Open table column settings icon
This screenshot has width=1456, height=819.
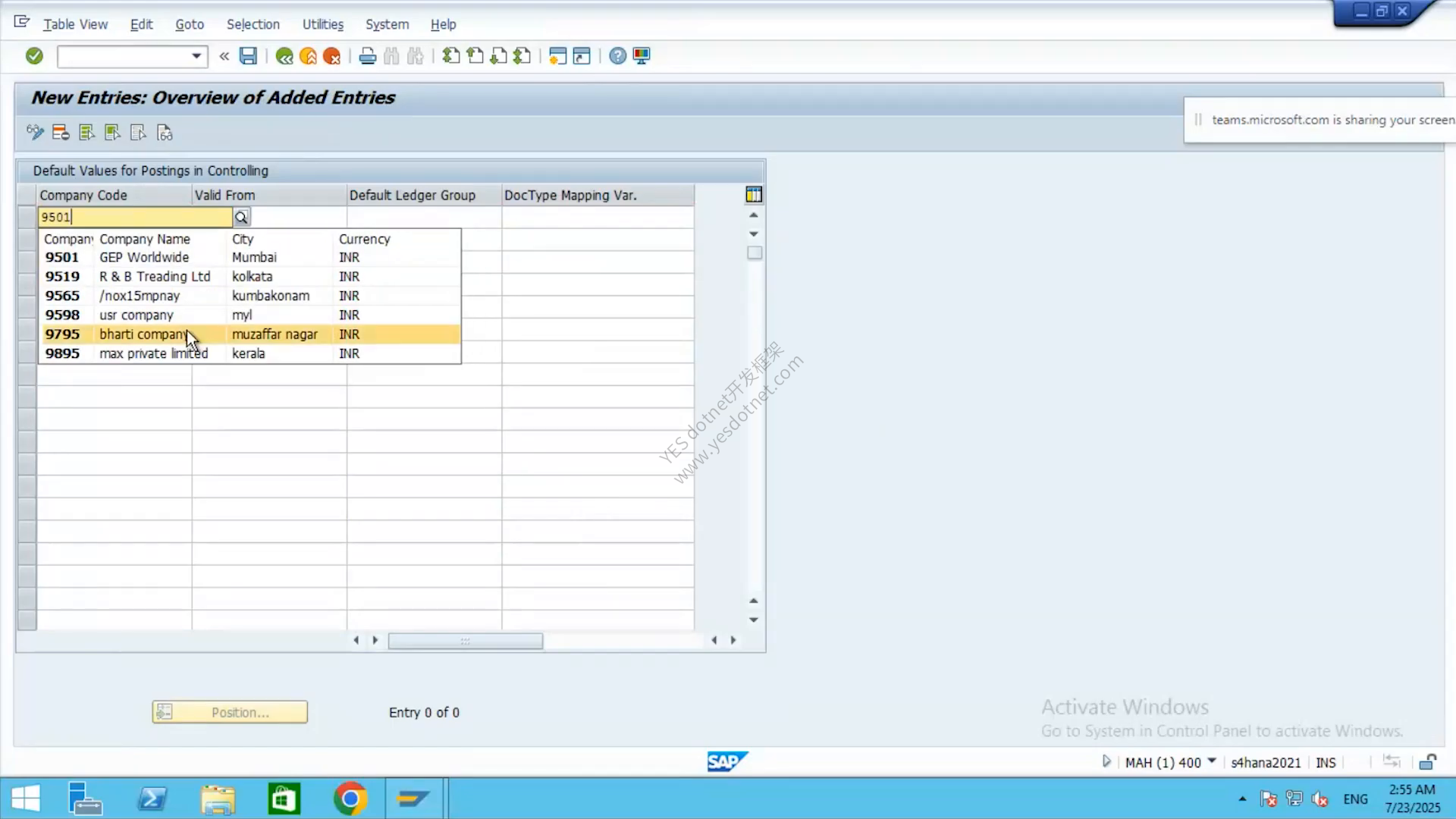click(754, 195)
